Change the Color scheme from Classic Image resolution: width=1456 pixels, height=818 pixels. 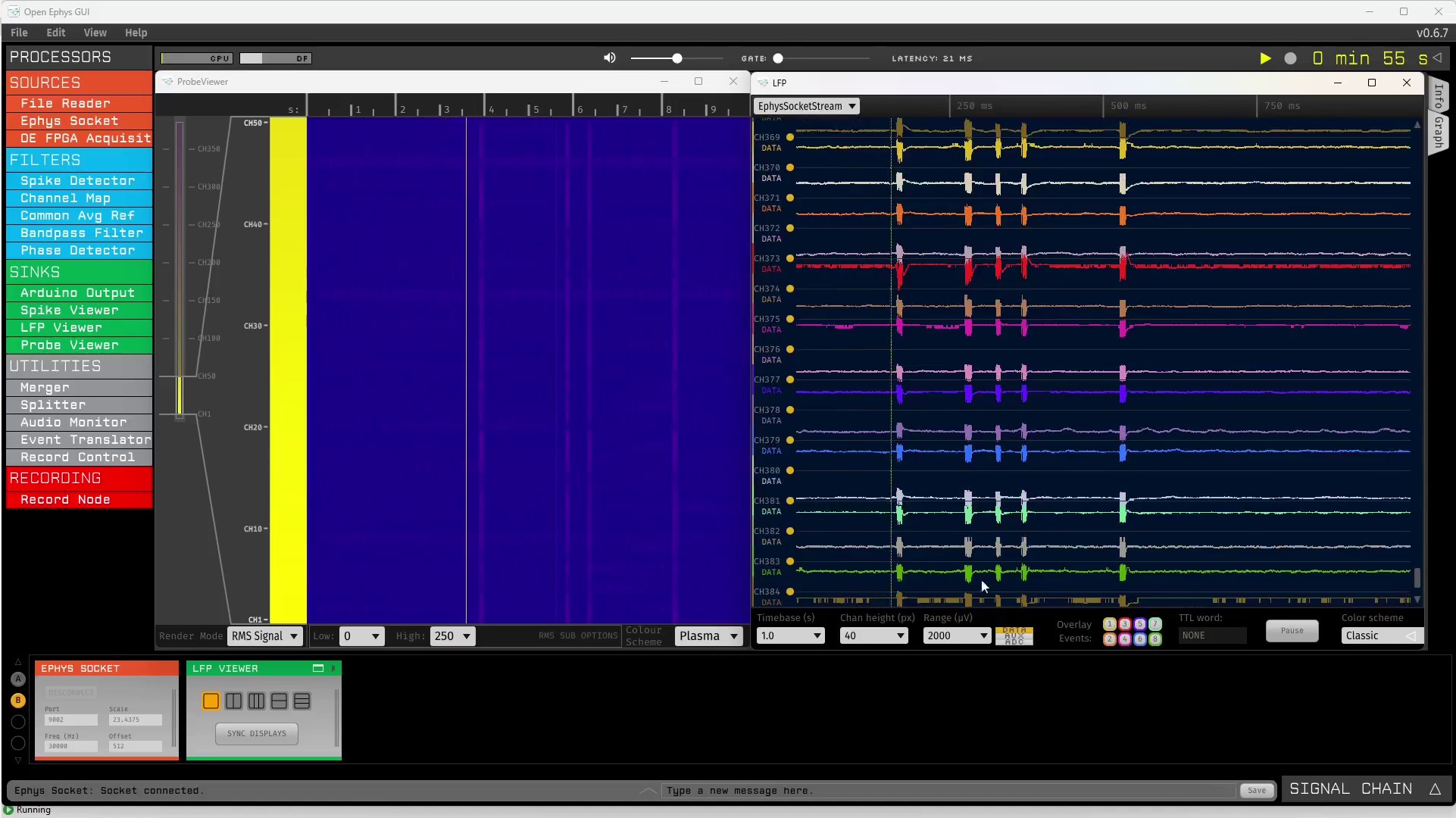1379,635
